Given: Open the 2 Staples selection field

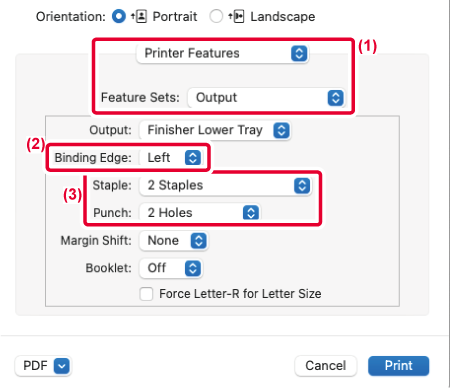Looking at the screenshot, I should (x=225, y=186).
